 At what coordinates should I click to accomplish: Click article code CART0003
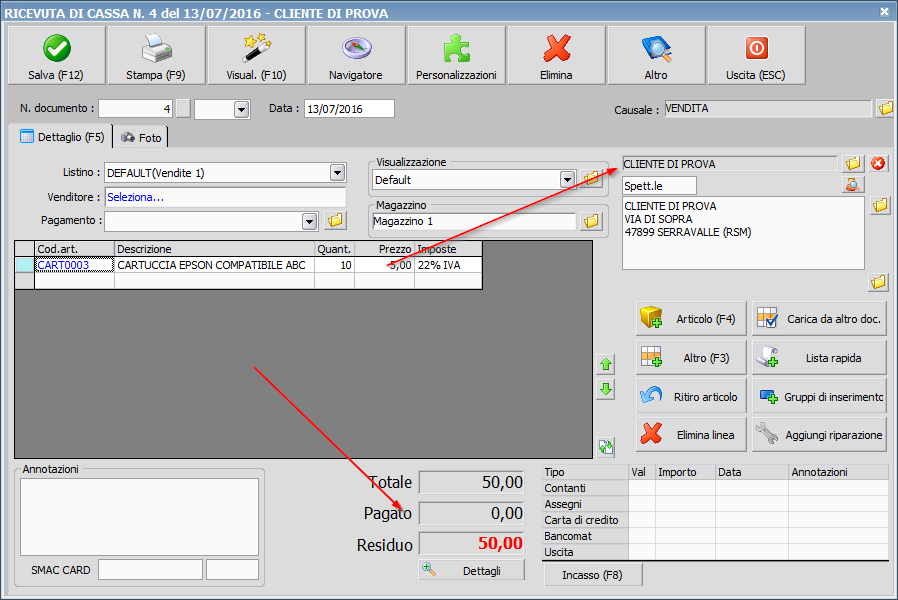[74, 265]
